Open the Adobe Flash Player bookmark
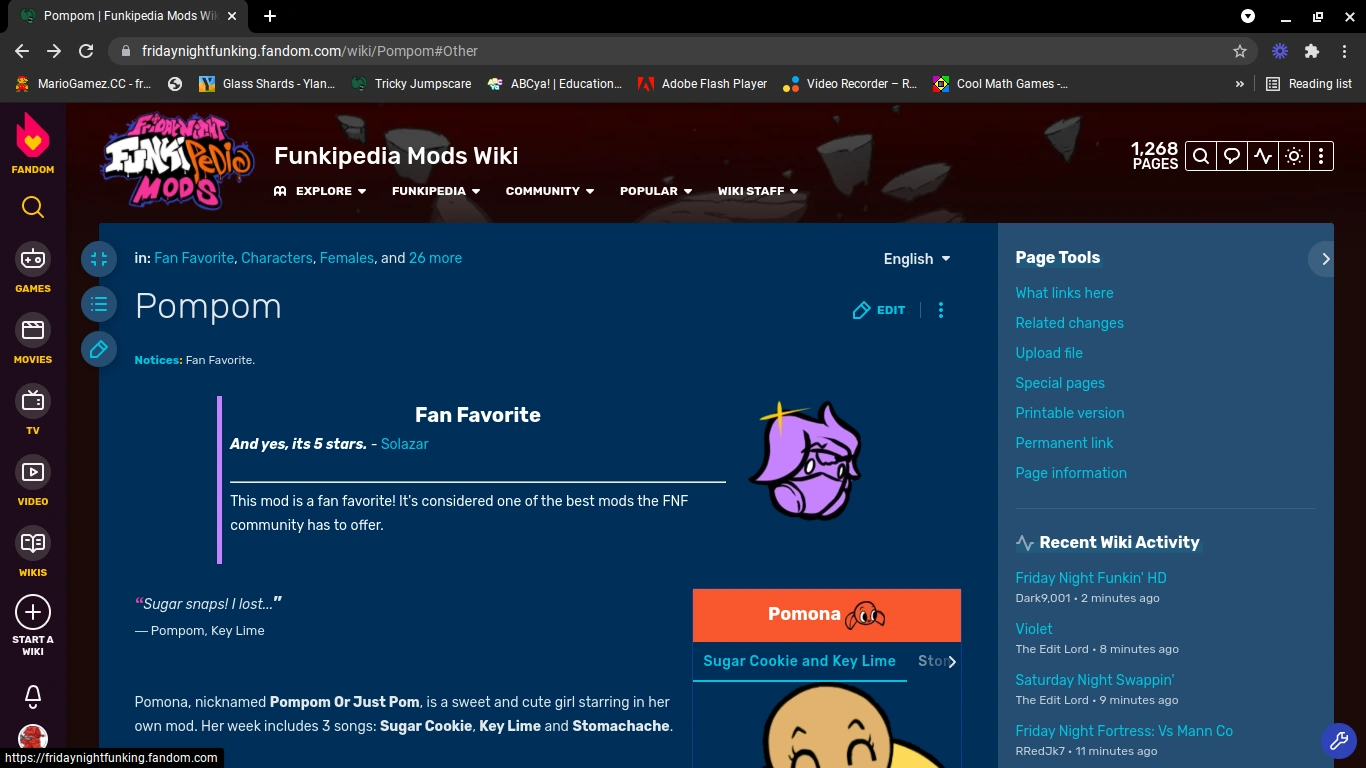 pos(703,84)
